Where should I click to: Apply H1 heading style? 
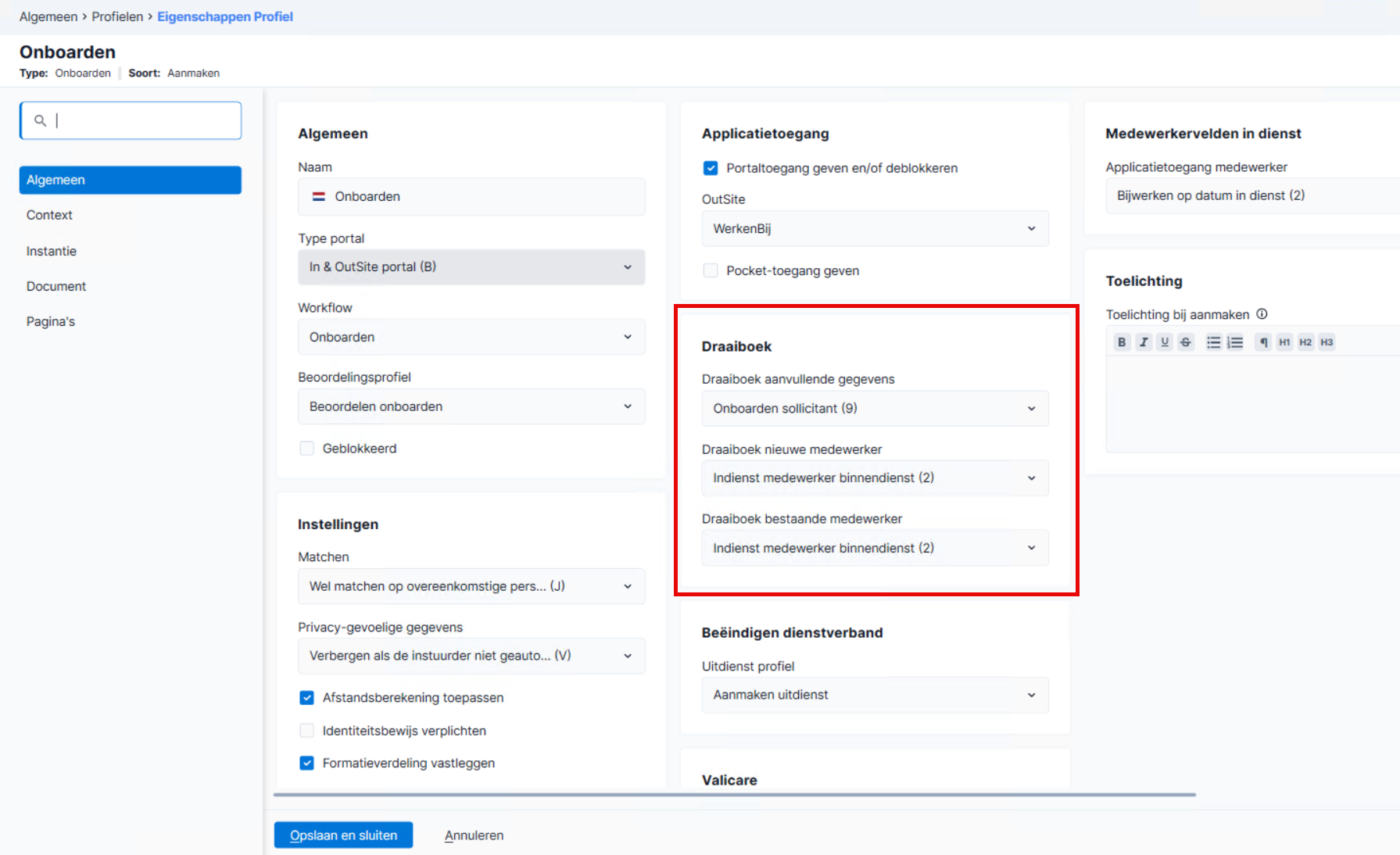1284,342
